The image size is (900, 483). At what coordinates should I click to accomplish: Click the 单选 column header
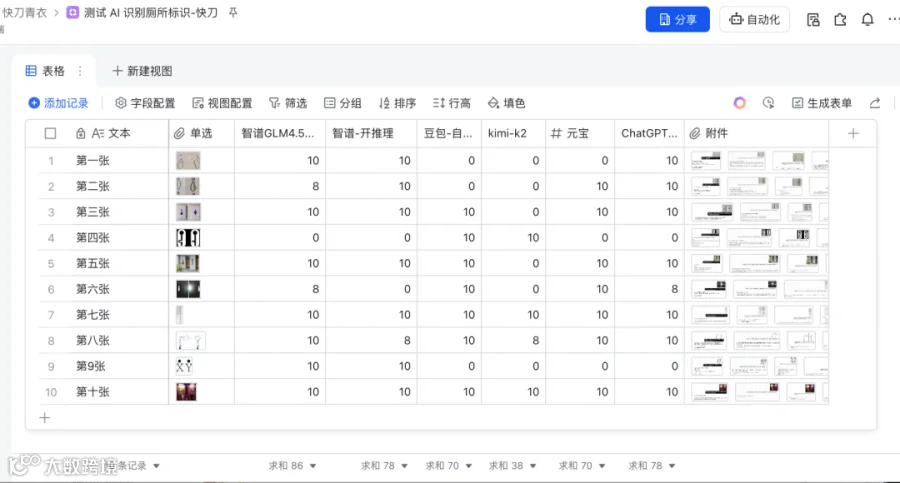coord(201,133)
